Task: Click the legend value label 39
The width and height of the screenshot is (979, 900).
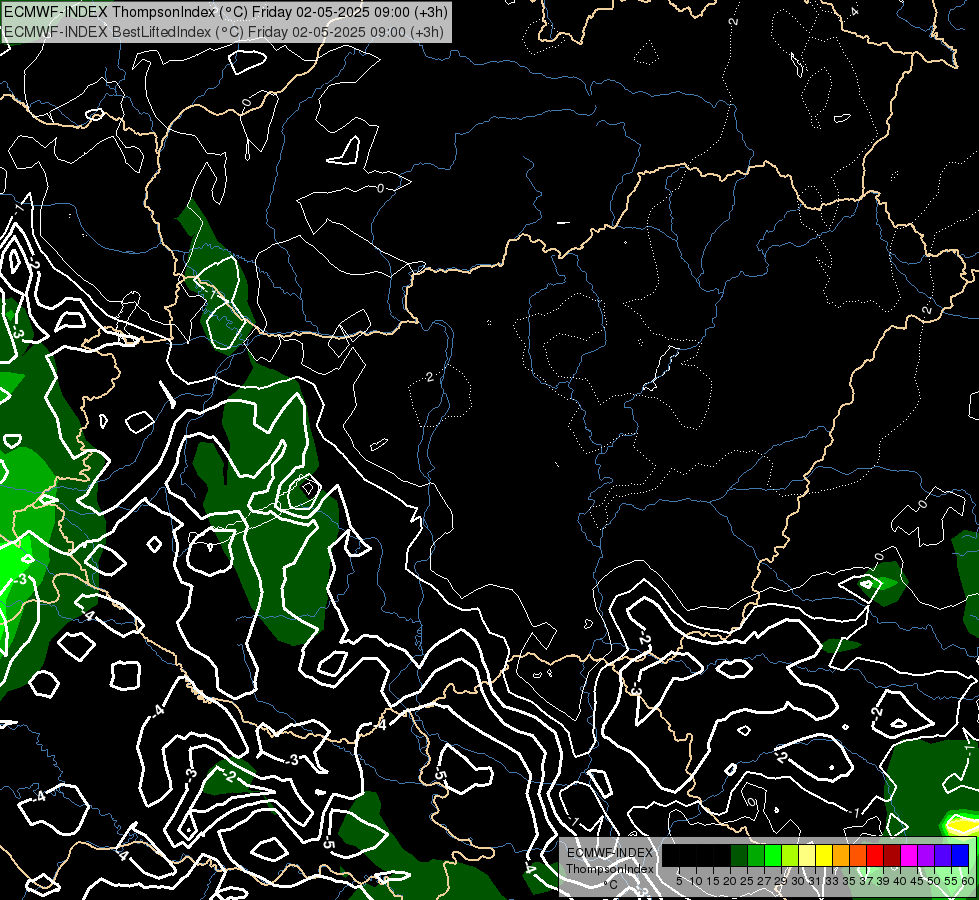Action: point(883,881)
